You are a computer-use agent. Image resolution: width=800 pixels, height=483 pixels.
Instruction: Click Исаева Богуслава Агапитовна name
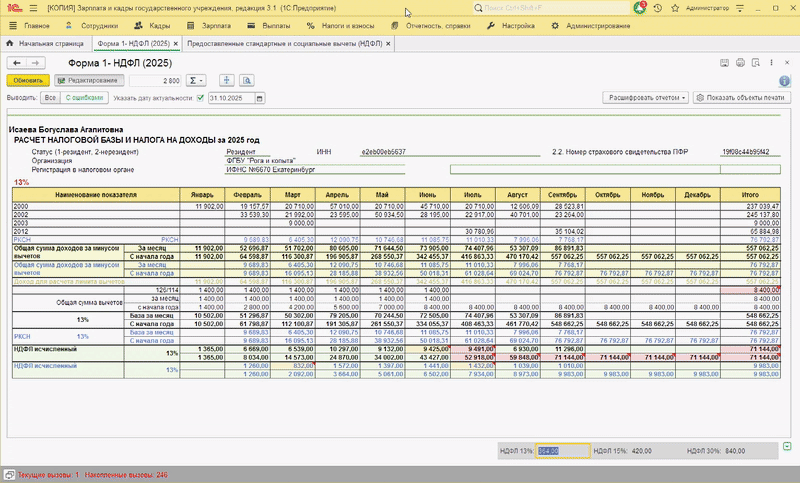point(66,130)
